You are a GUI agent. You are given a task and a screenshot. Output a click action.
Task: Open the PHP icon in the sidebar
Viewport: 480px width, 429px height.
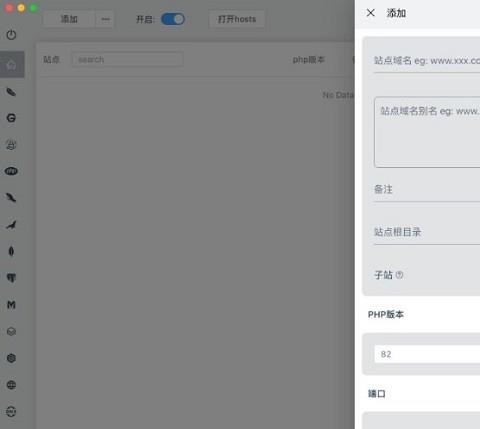point(11,171)
